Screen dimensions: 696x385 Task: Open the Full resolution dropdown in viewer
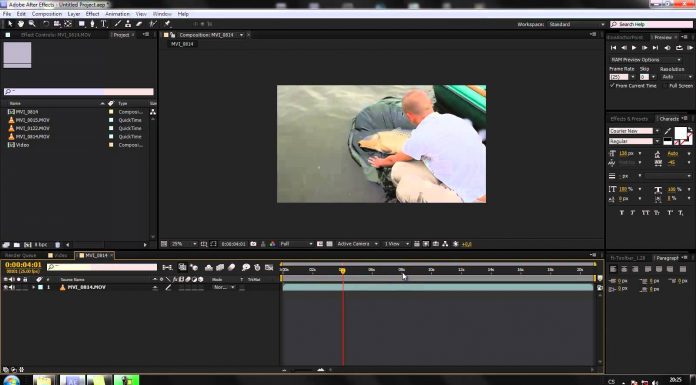(x=296, y=244)
